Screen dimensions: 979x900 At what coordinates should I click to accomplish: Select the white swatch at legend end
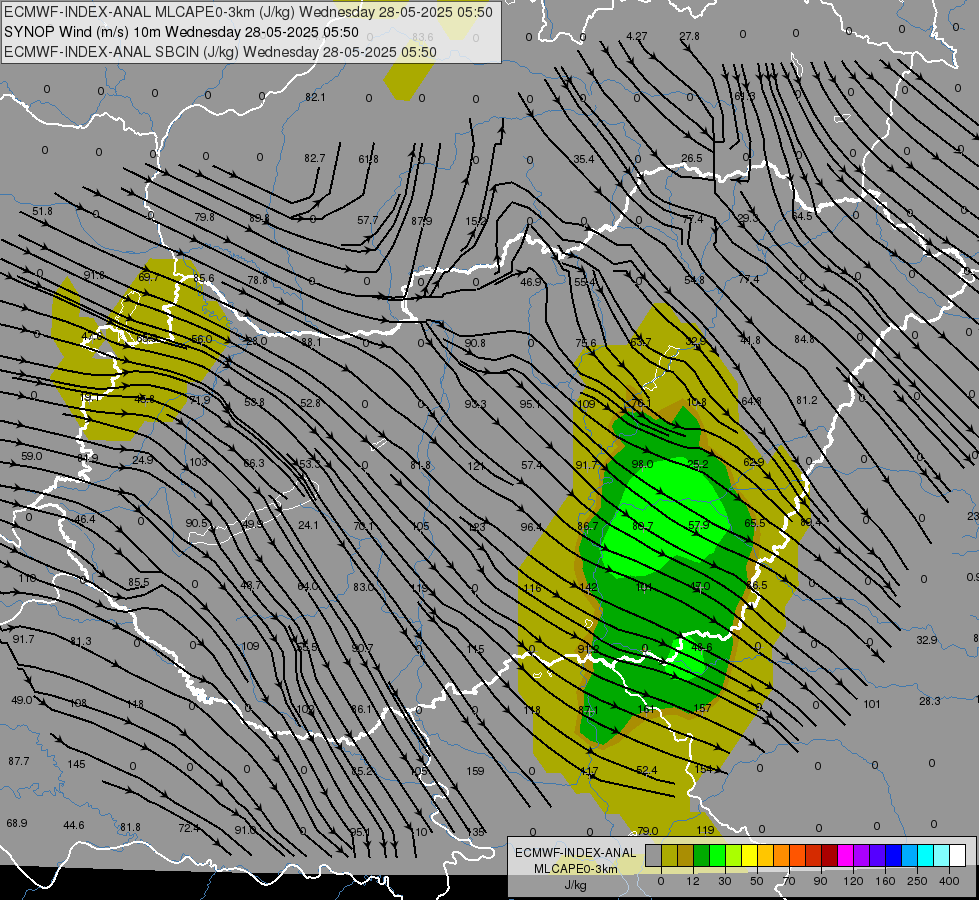(958, 855)
